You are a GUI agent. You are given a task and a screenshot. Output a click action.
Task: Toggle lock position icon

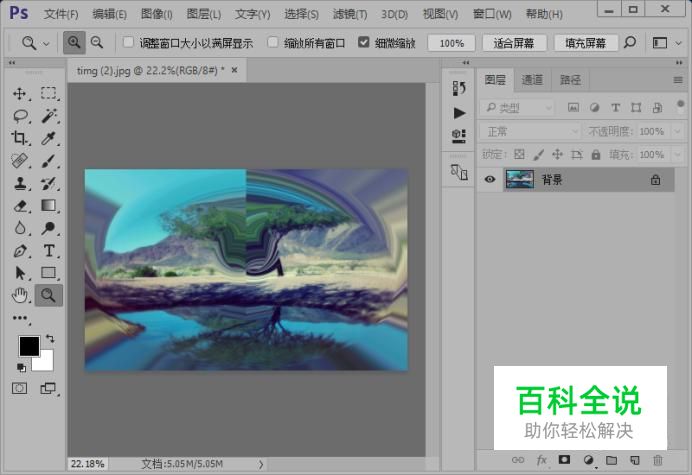click(x=557, y=155)
